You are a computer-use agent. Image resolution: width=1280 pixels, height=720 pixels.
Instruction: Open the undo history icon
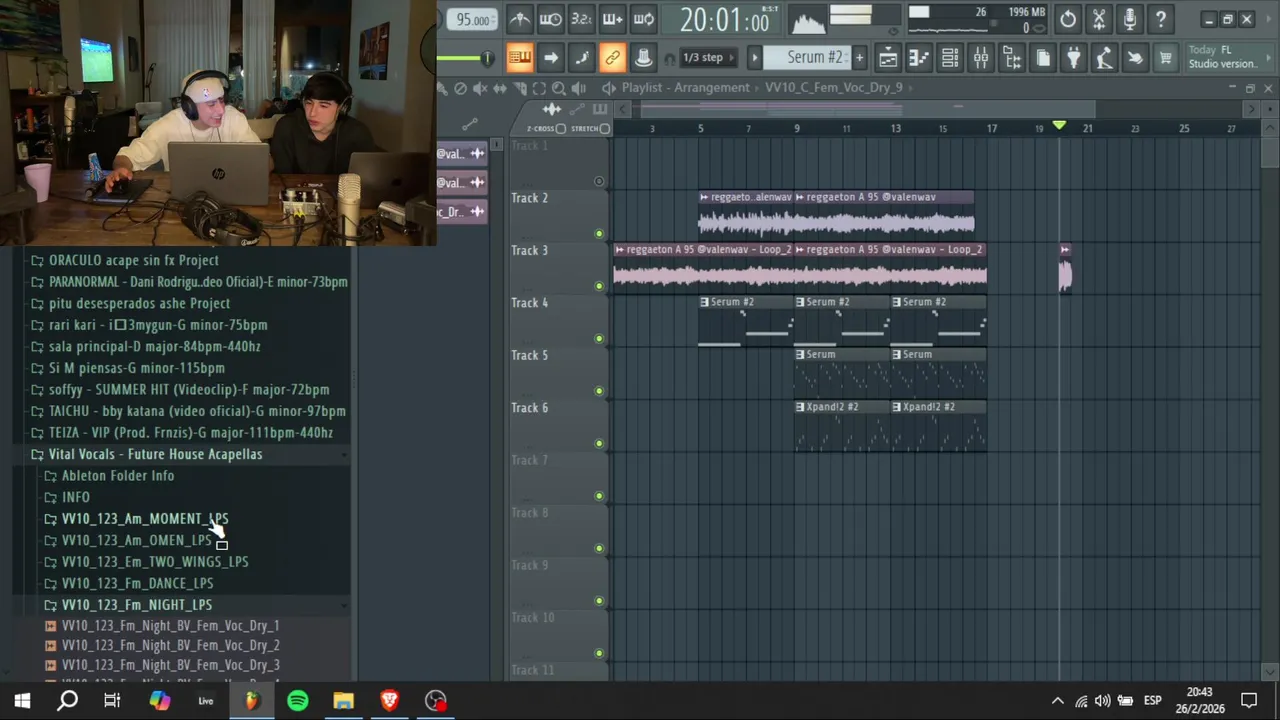[1068, 19]
